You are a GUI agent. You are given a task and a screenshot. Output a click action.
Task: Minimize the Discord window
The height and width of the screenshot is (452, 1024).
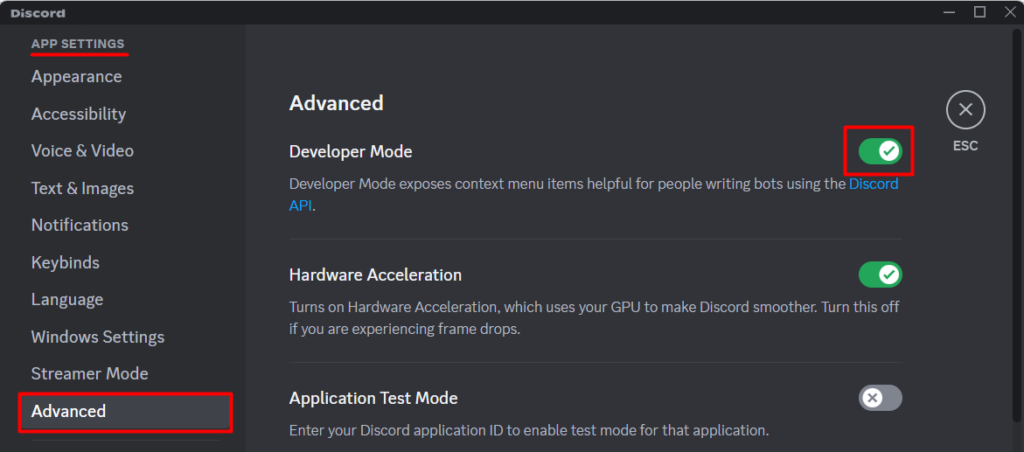[x=949, y=12]
